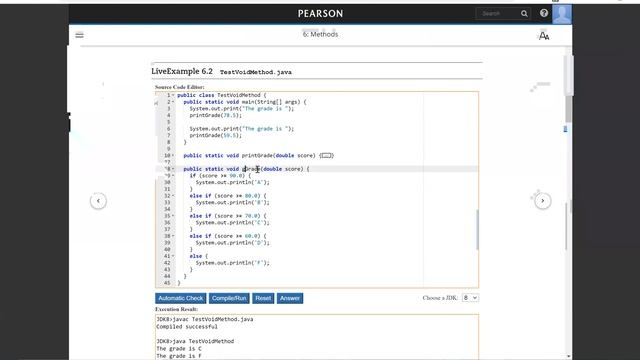Collapse the main method fold arrow on line 2

pyautogui.click(x=173, y=102)
